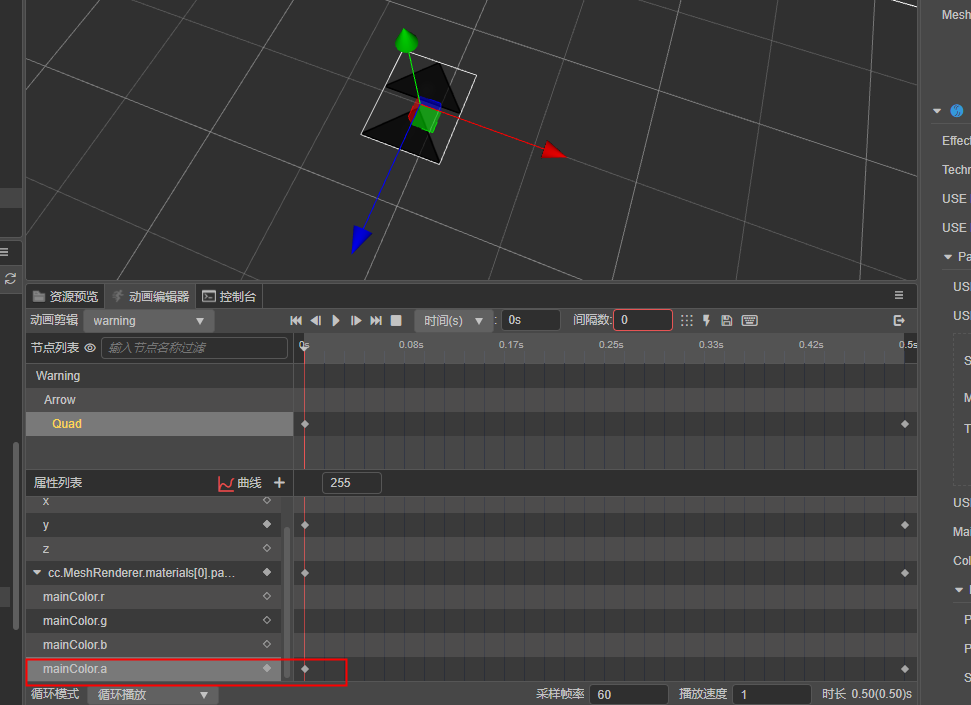This screenshot has width=971, height=705.
Task: Collapse the material section in inspector
Action: (937, 111)
